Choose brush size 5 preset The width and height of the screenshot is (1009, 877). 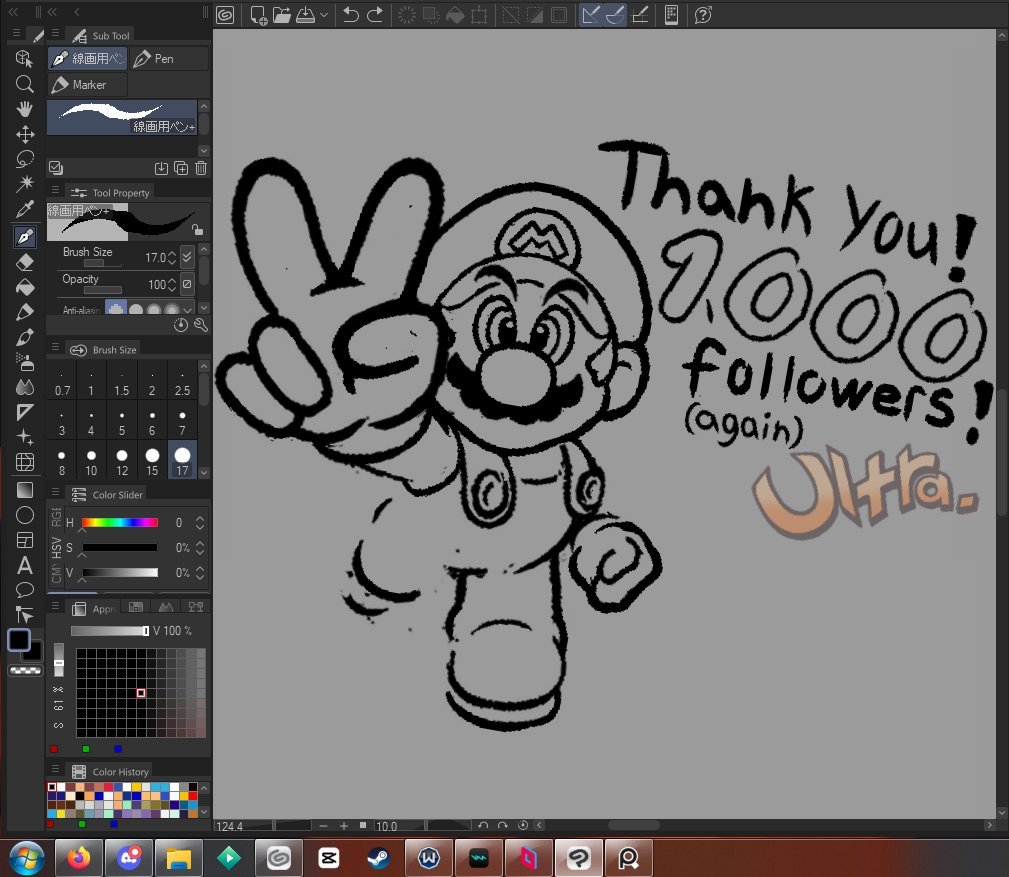(122, 421)
